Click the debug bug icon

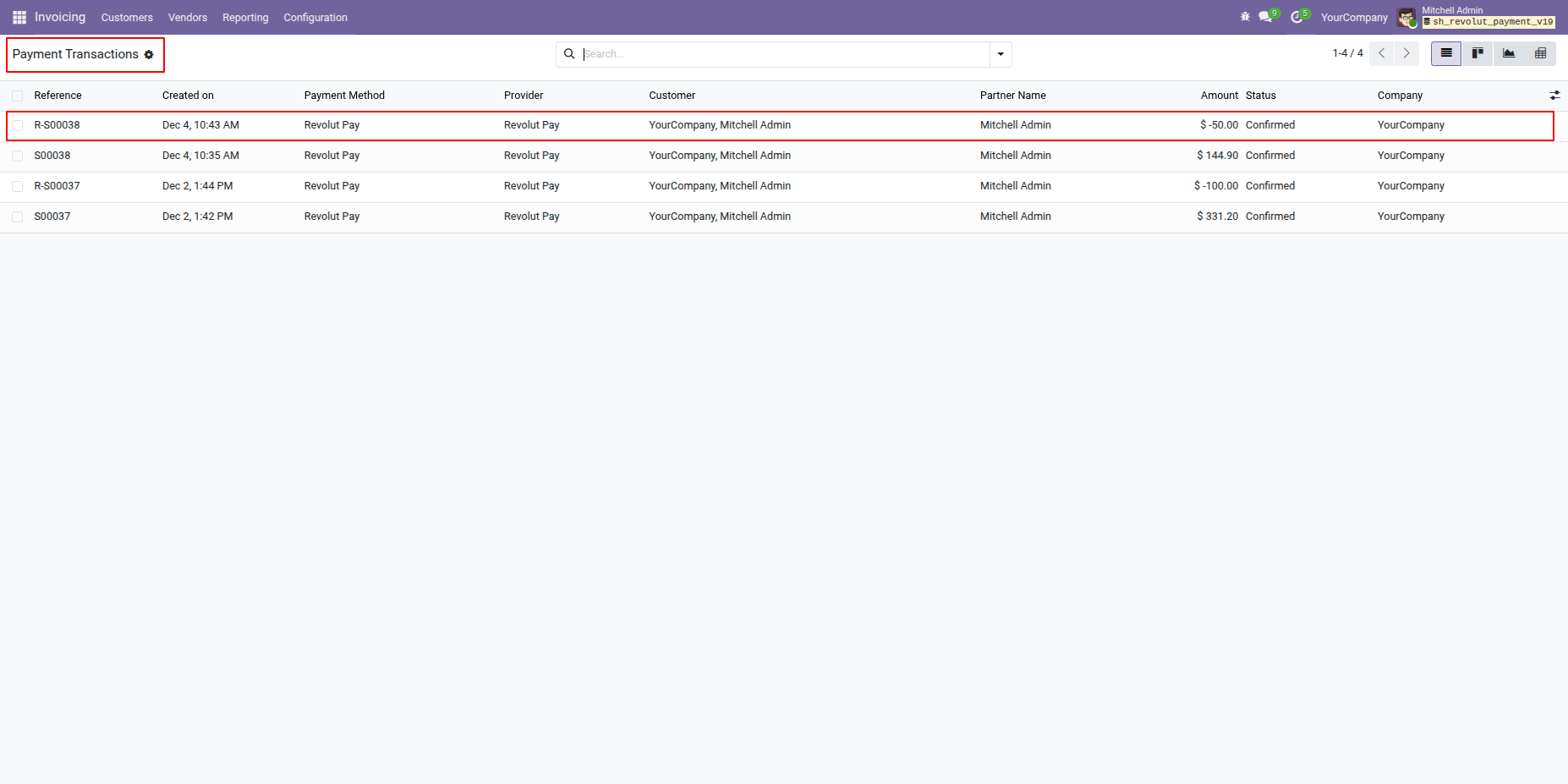tap(1245, 17)
